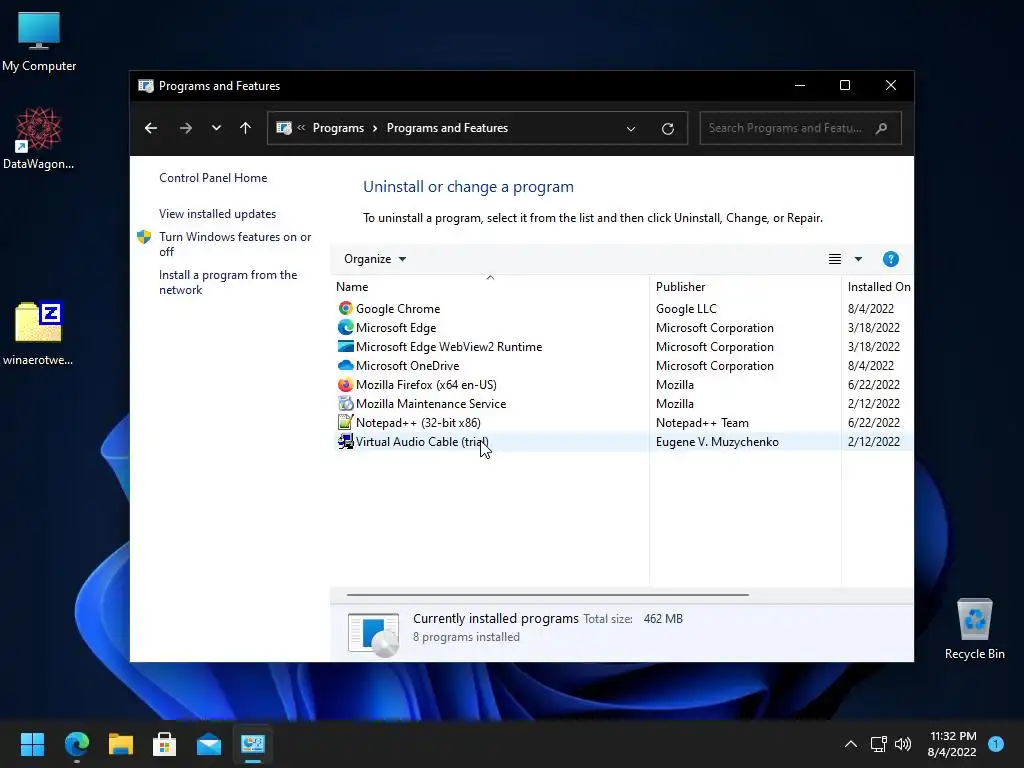The width and height of the screenshot is (1024, 768).
Task: Expand the breadcrumb double-chevron before Programs
Action: tap(301, 128)
